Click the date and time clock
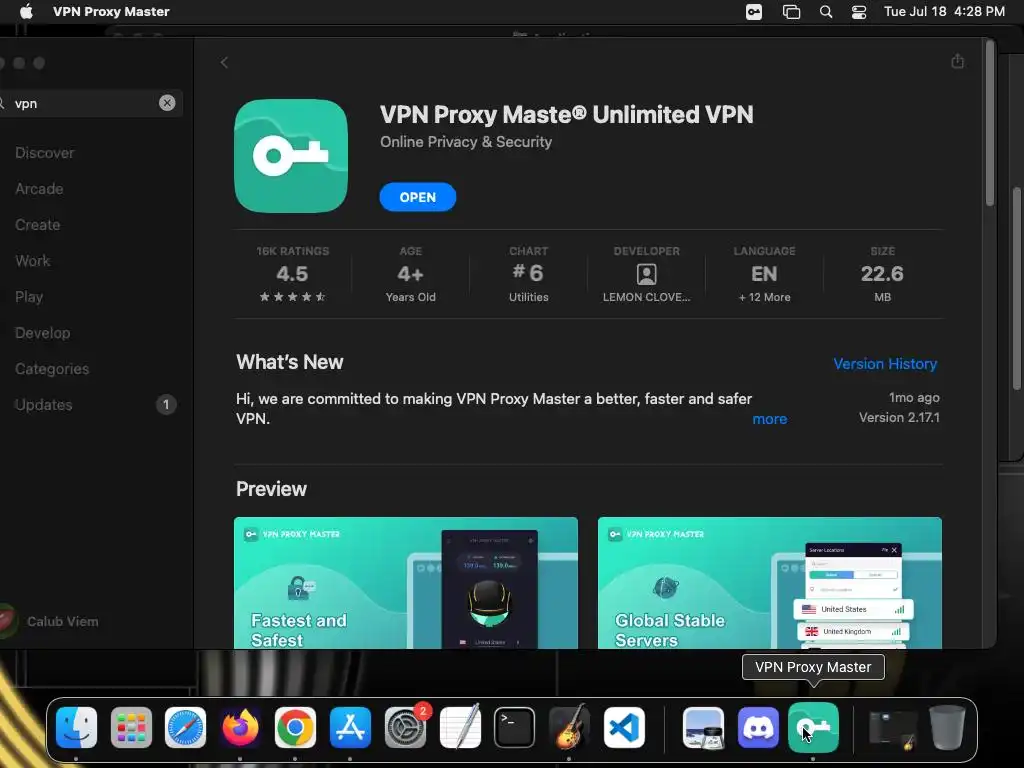This screenshot has width=1024, height=768. [x=944, y=12]
